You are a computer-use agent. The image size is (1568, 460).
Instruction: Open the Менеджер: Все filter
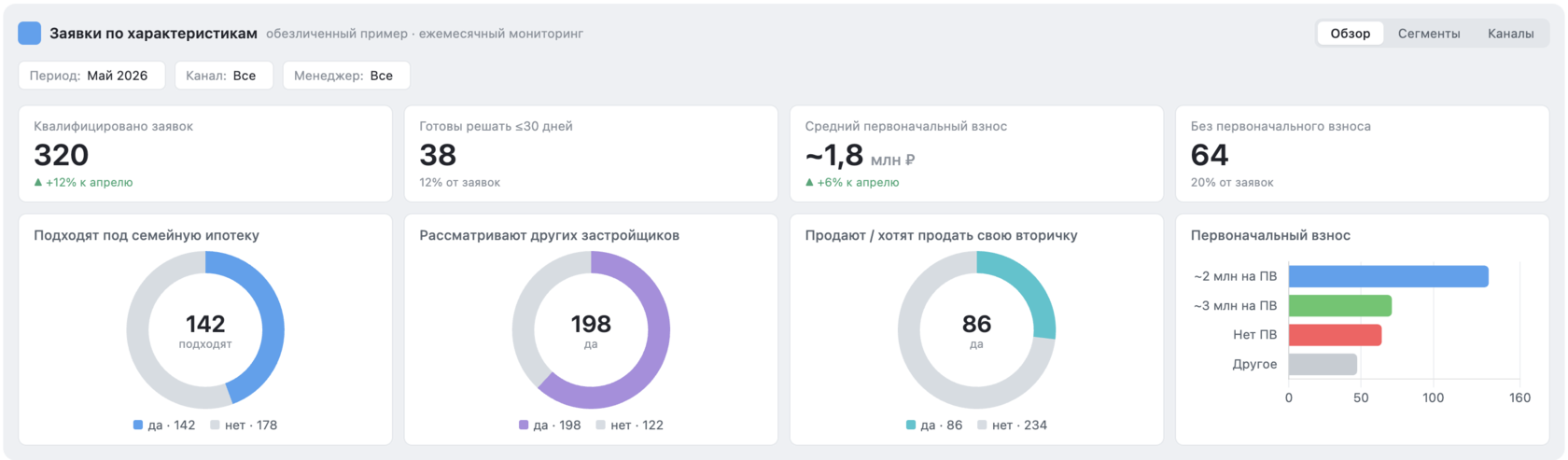346,76
